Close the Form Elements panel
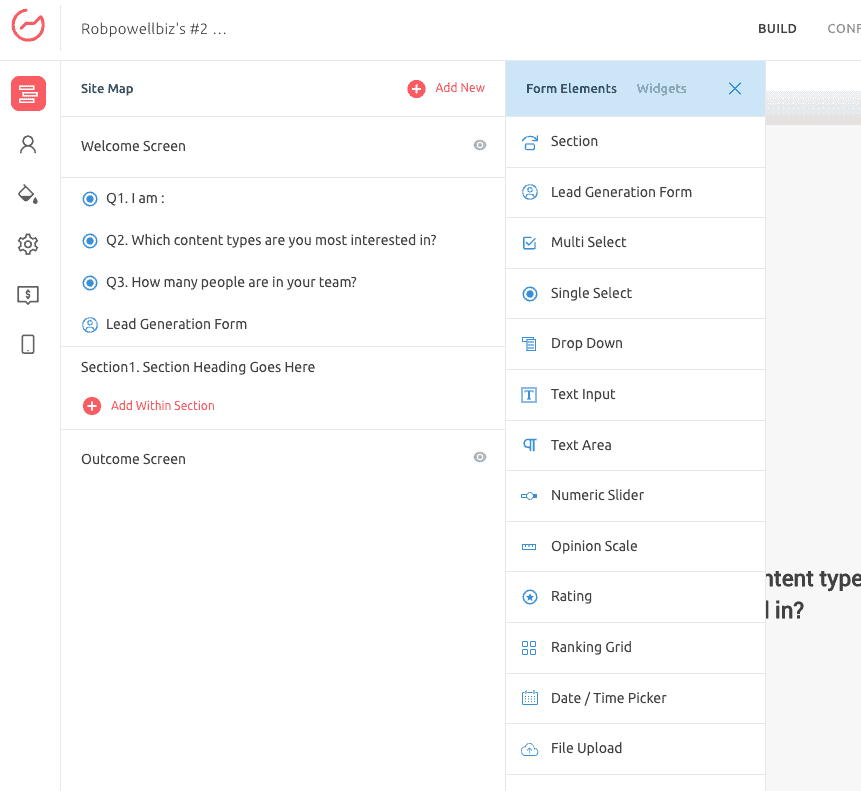Viewport: 861px width, 791px height. click(735, 88)
